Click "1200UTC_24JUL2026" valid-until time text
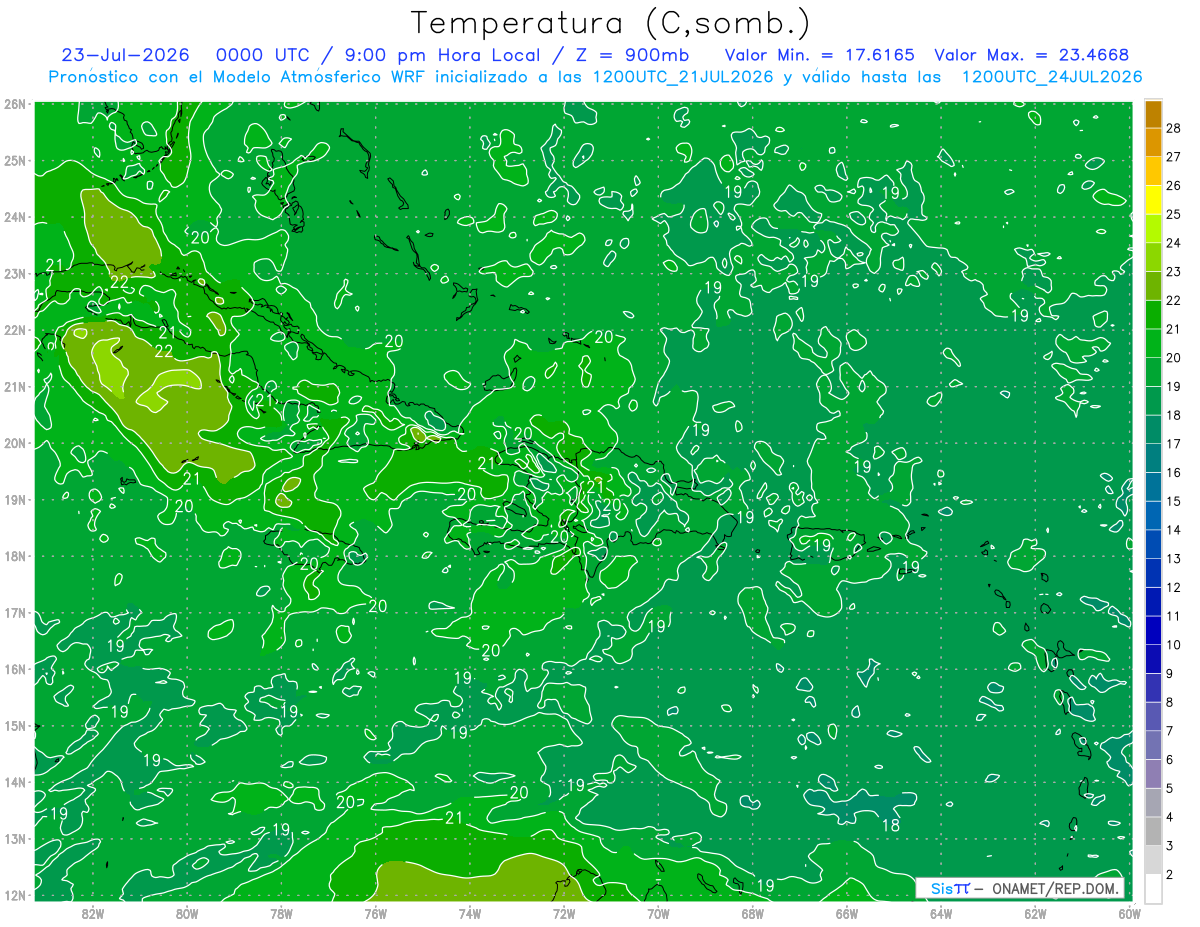 1051,77
